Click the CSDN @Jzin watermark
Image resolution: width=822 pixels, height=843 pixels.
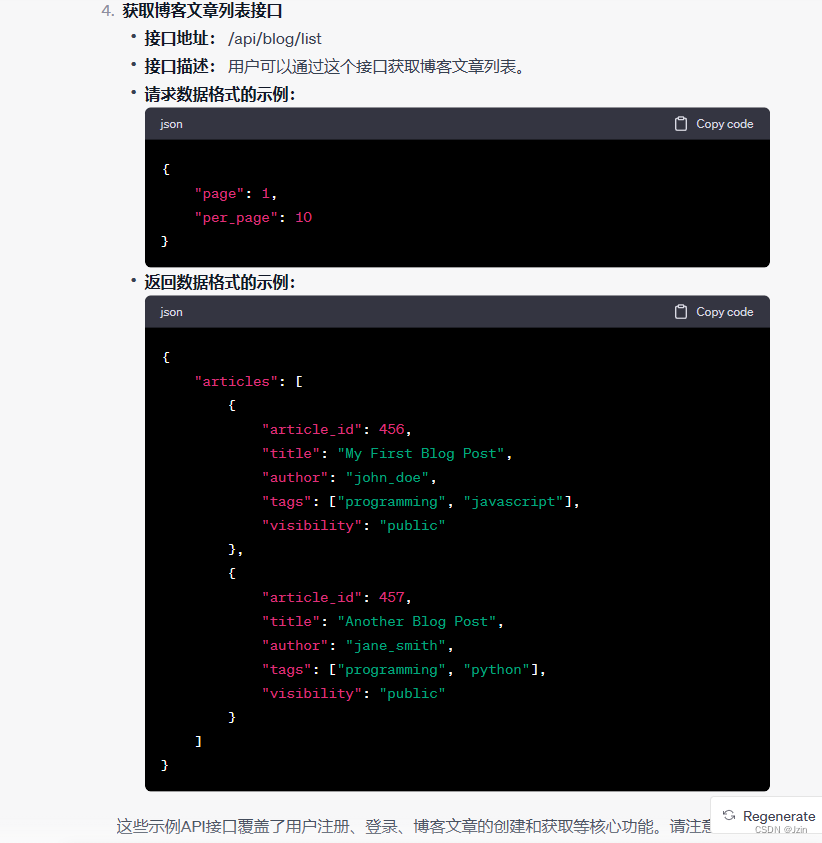pyautogui.click(x=781, y=829)
